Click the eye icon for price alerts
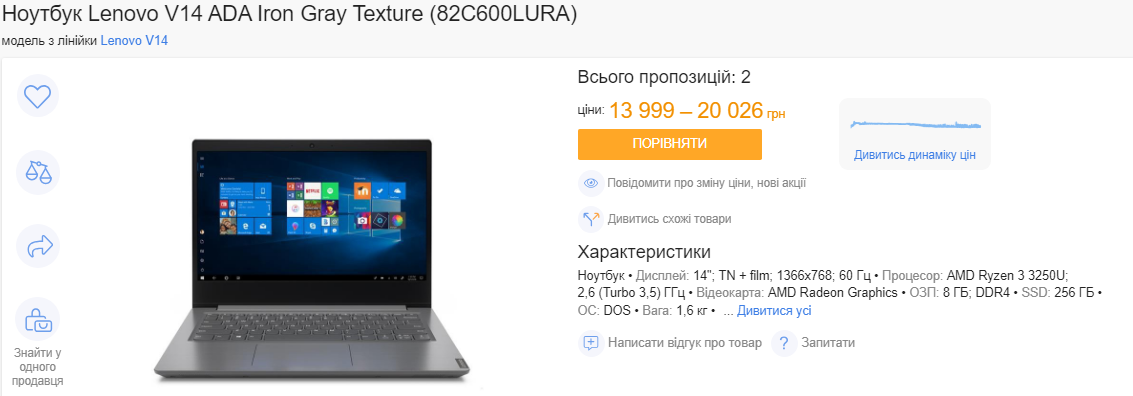 click(x=591, y=183)
